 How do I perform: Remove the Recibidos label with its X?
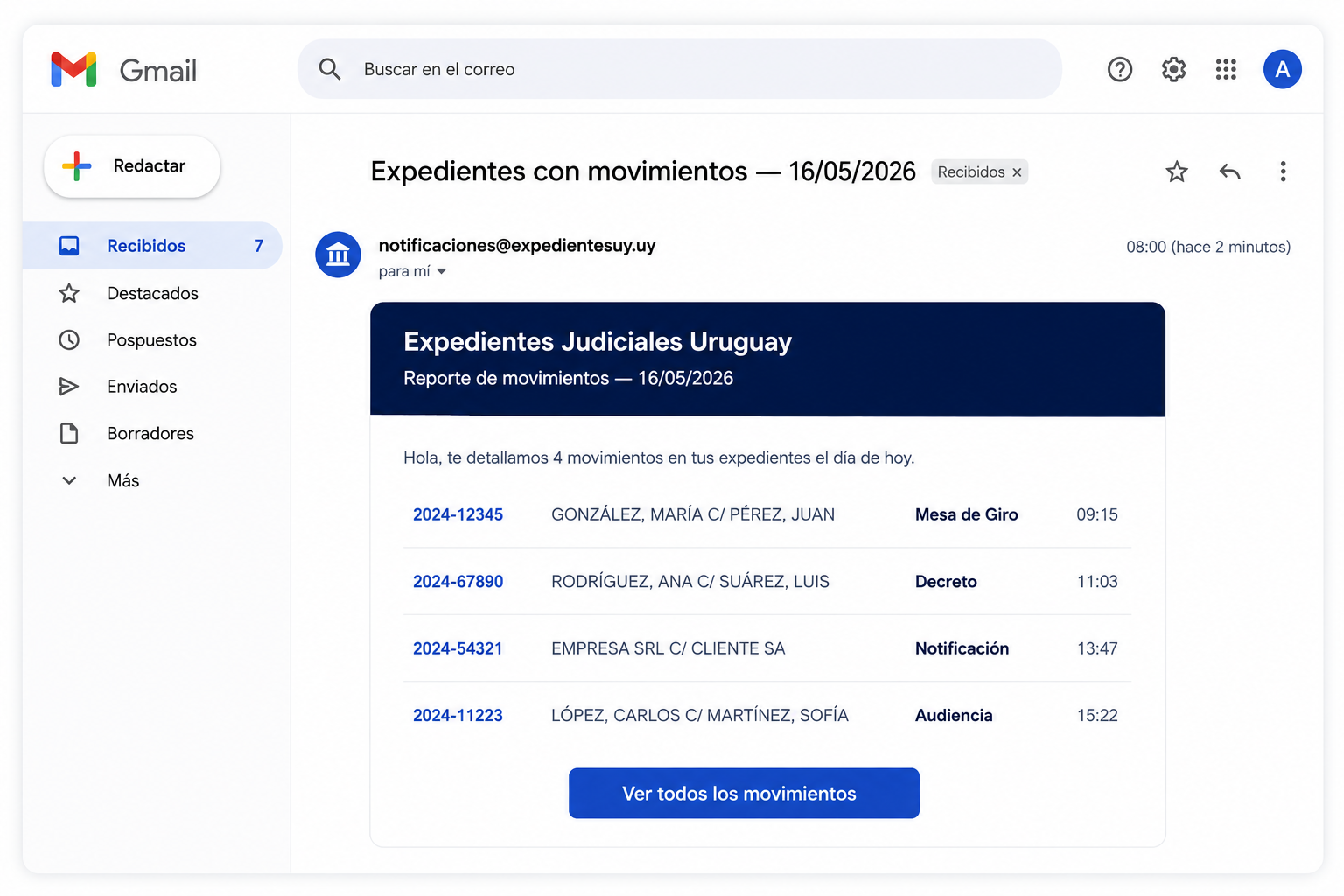tap(1017, 172)
